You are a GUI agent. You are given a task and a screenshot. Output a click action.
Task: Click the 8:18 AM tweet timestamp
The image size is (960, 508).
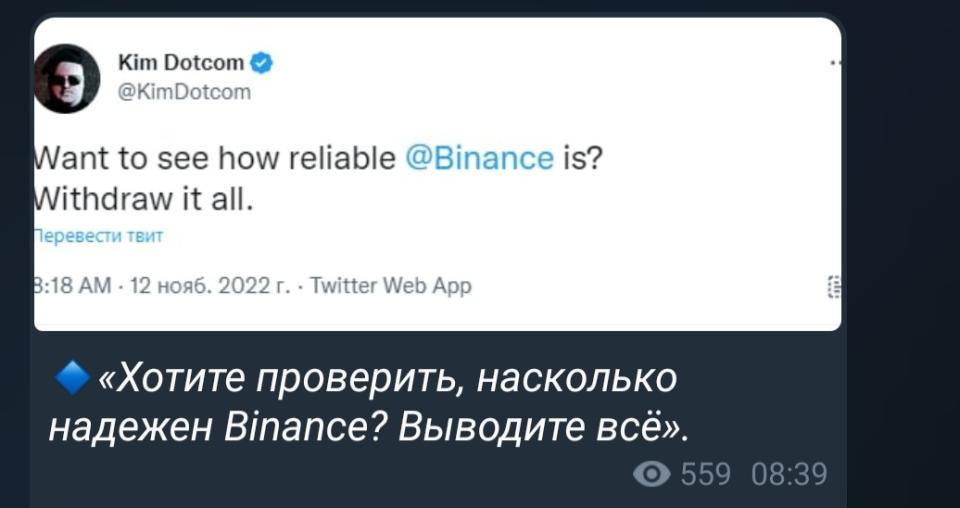coord(65,286)
